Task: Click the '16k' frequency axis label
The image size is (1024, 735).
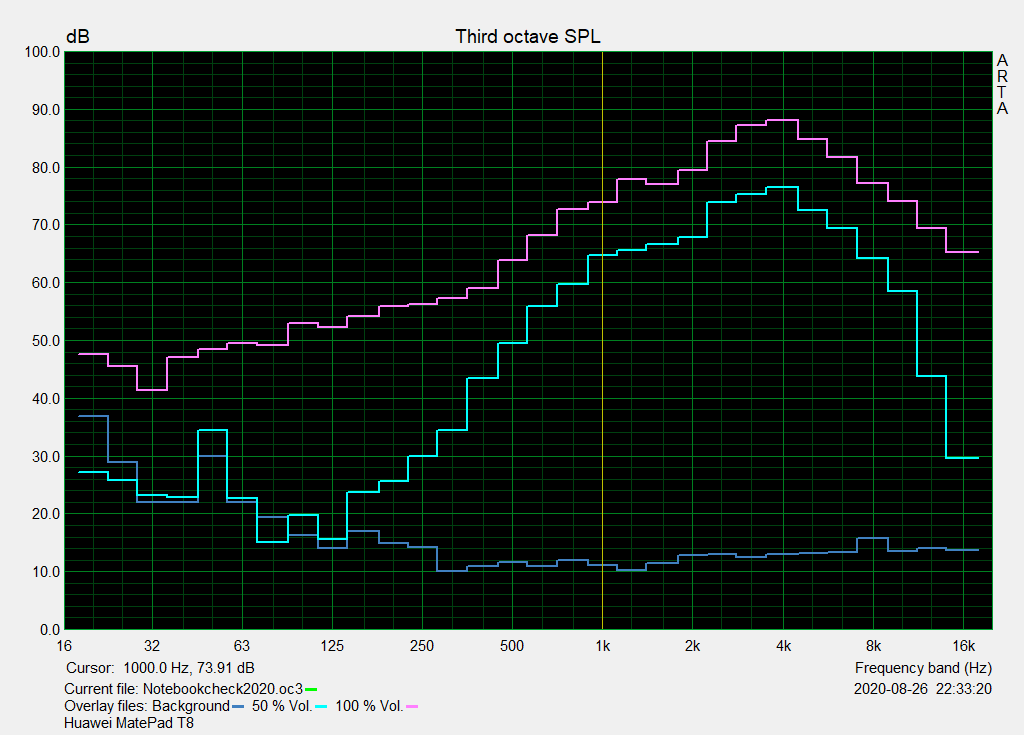Action: (963, 646)
